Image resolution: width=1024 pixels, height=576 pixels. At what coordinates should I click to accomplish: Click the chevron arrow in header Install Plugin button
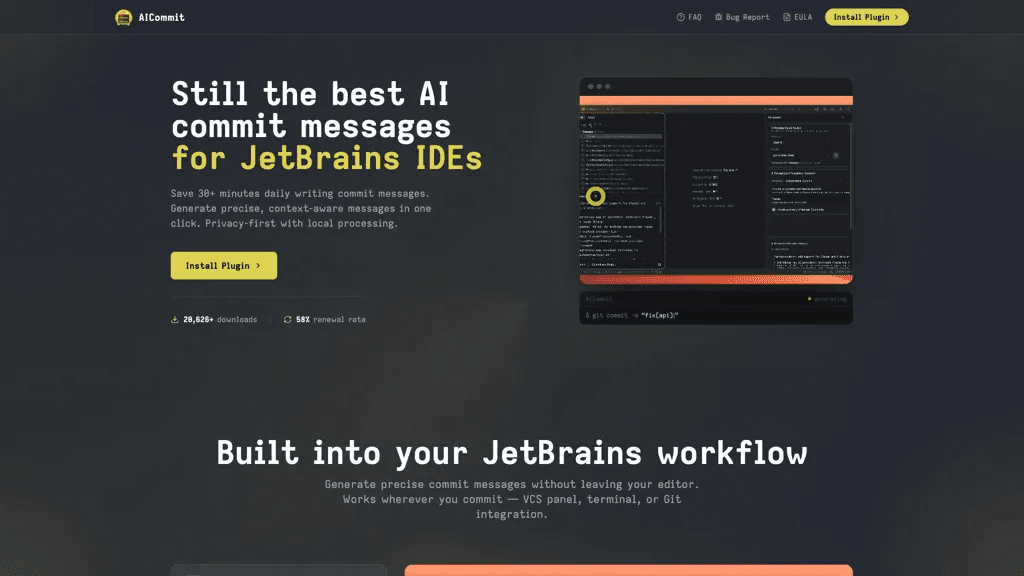tap(897, 17)
